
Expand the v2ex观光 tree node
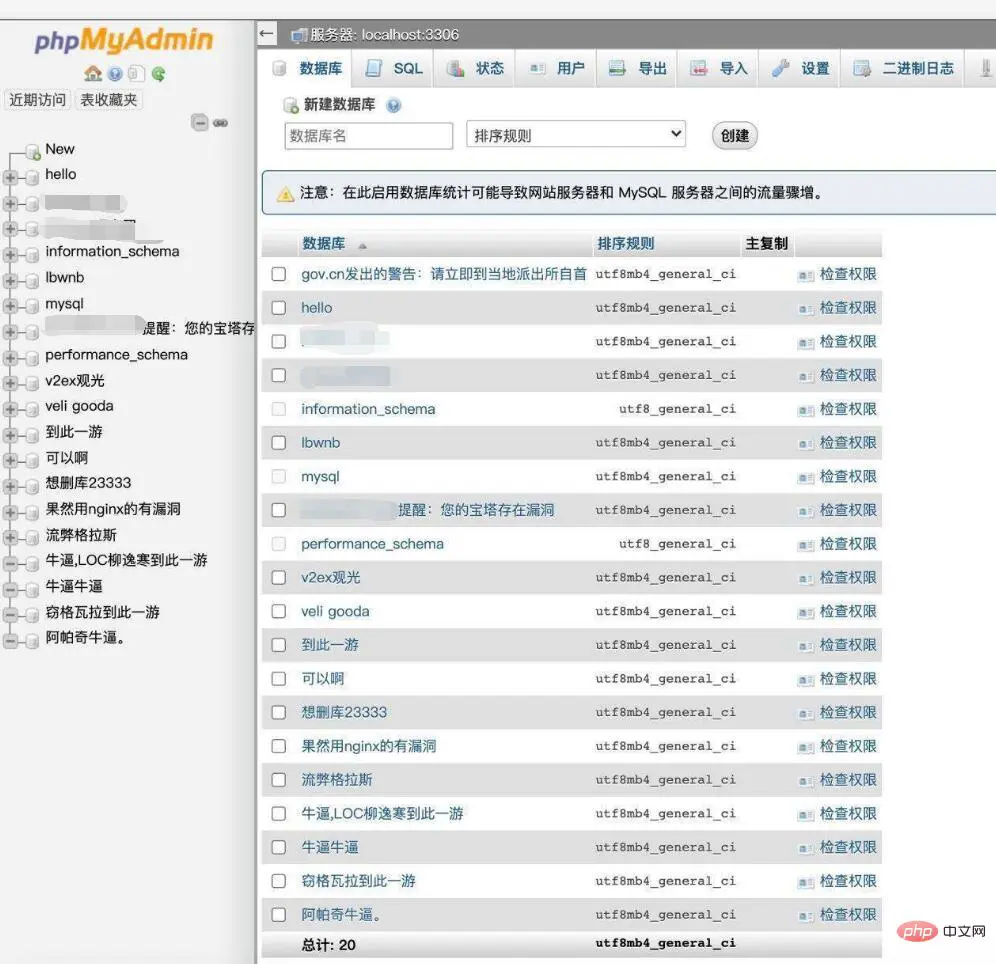[10, 383]
